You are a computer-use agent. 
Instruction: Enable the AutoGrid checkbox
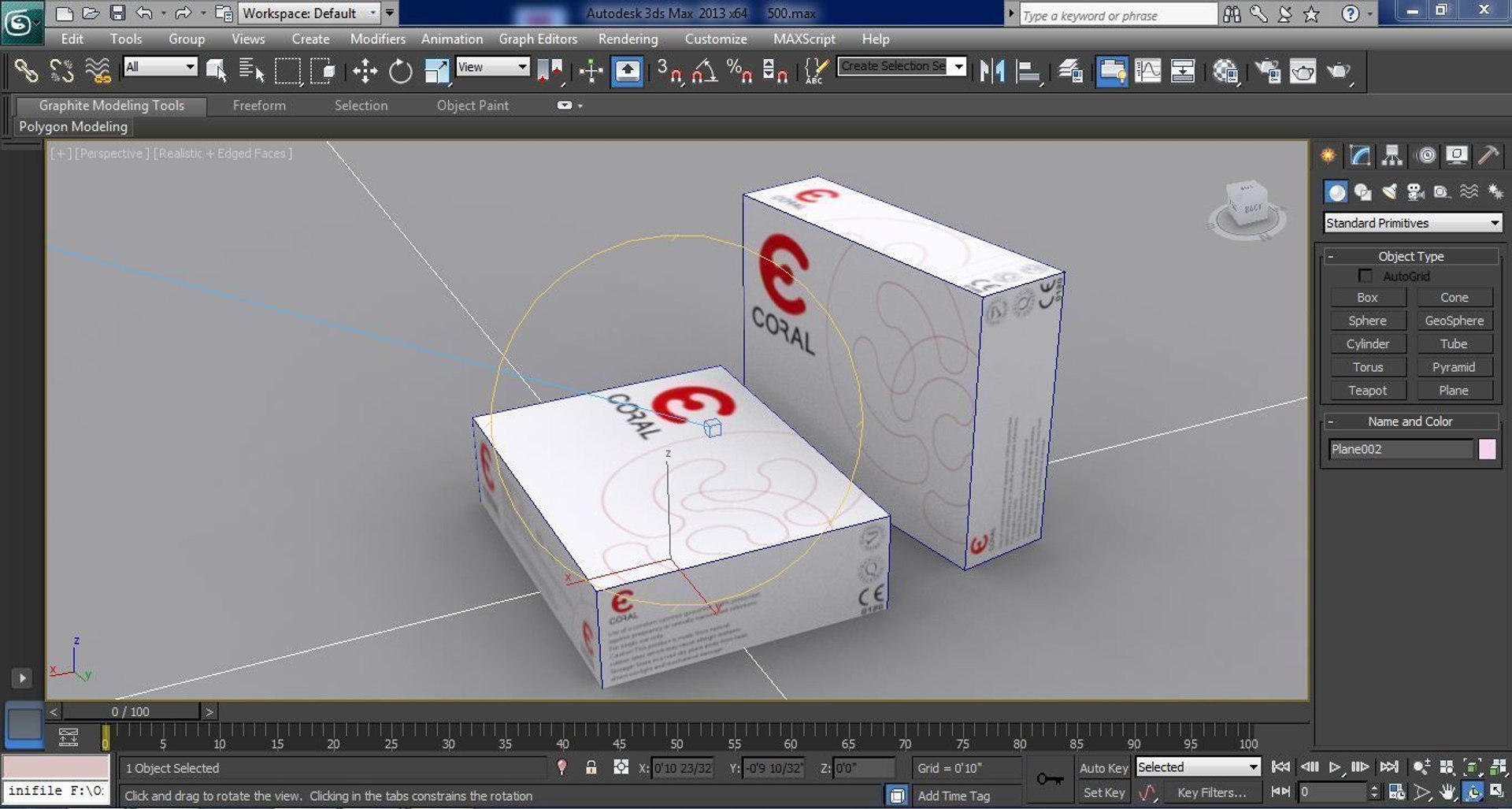pos(1365,276)
